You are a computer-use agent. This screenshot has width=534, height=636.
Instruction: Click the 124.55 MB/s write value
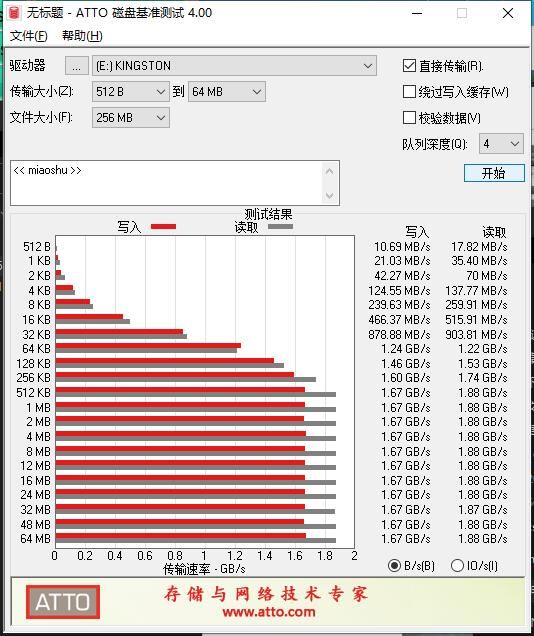[399, 291]
